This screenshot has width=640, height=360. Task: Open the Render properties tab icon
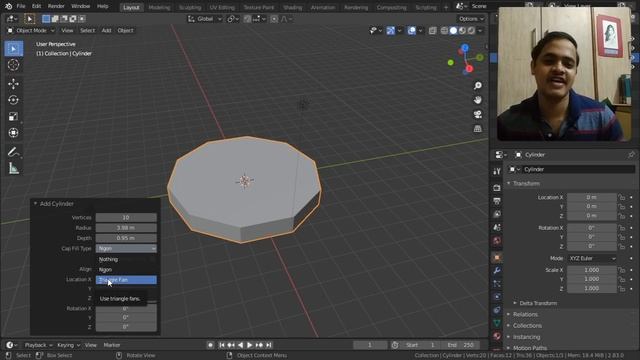coord(497,188)
